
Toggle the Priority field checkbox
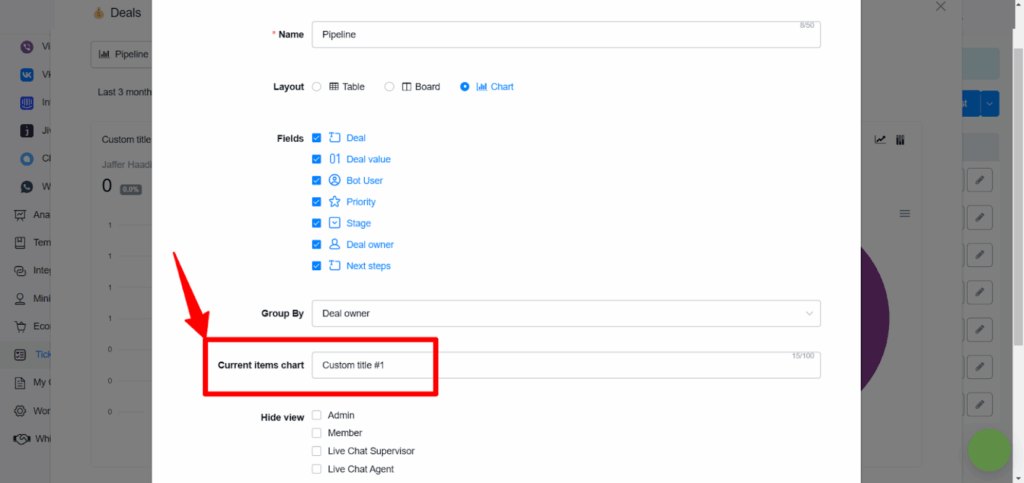point(317,202)
